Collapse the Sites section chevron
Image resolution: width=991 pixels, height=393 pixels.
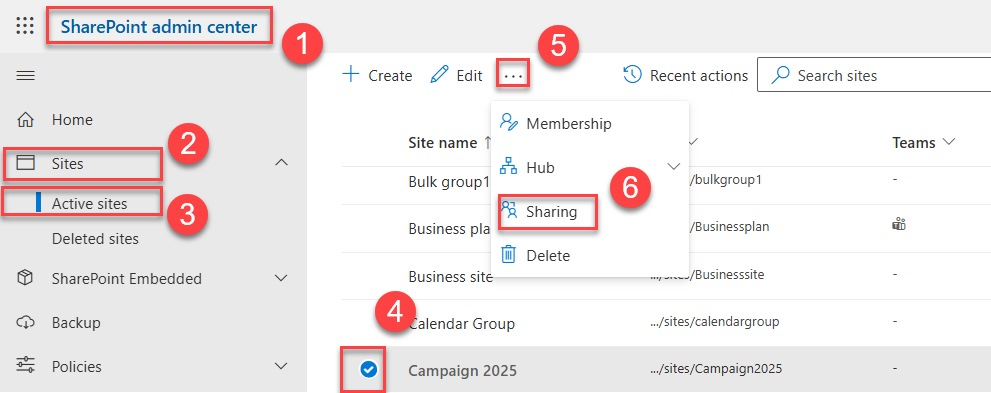[x=282, y=163]
